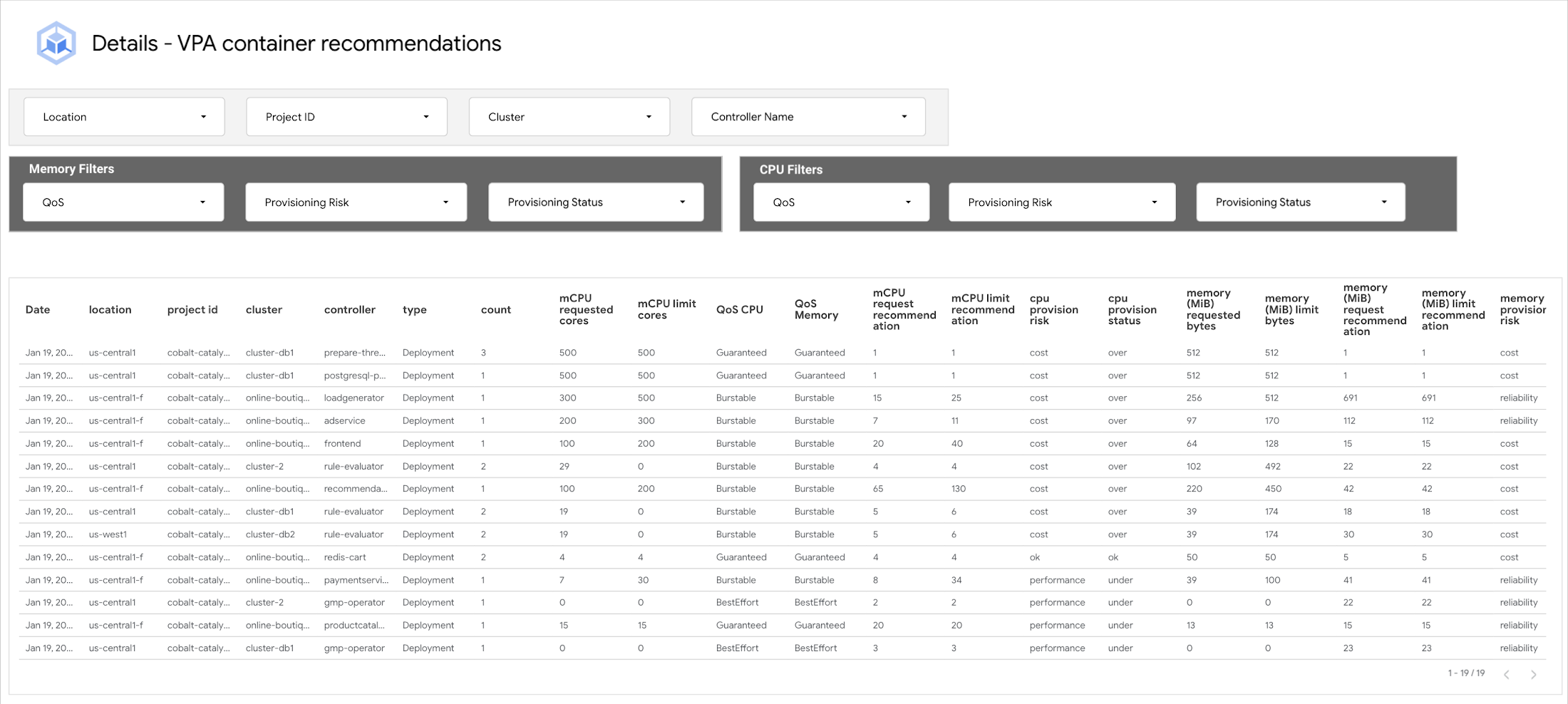Click the 'loadgenerator' controller cell
The image size is (1568, 704).
[x=354, y=398]
